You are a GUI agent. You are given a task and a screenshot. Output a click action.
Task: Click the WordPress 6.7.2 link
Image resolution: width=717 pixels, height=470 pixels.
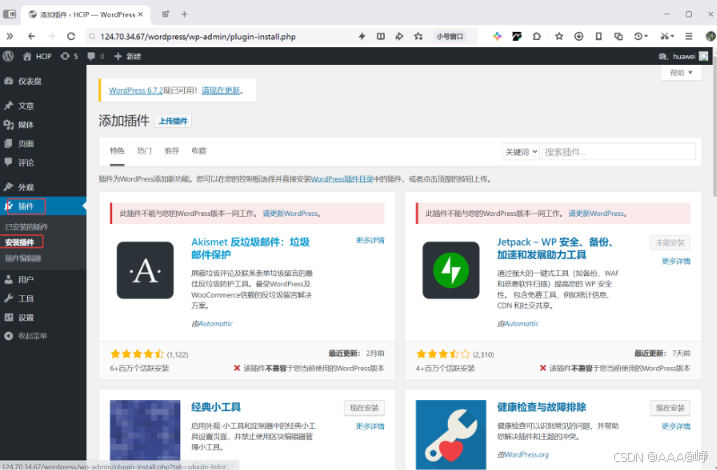[136, 91]
